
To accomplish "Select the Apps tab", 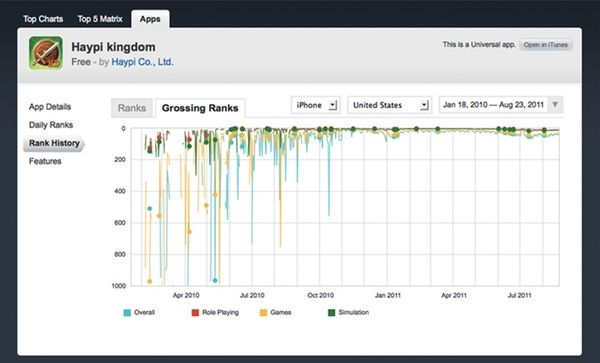I will [150, 19].
